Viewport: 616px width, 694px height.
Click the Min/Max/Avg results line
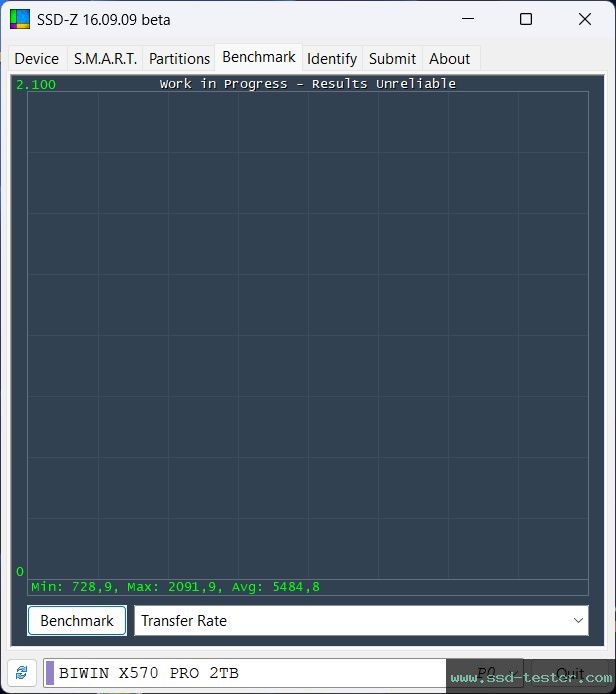click(x=175, y=587)
